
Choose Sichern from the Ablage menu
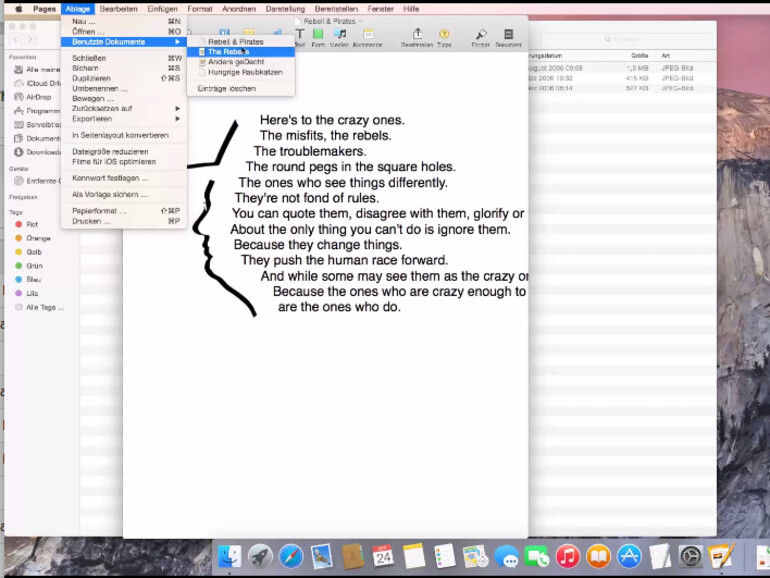tap(124, 68)
